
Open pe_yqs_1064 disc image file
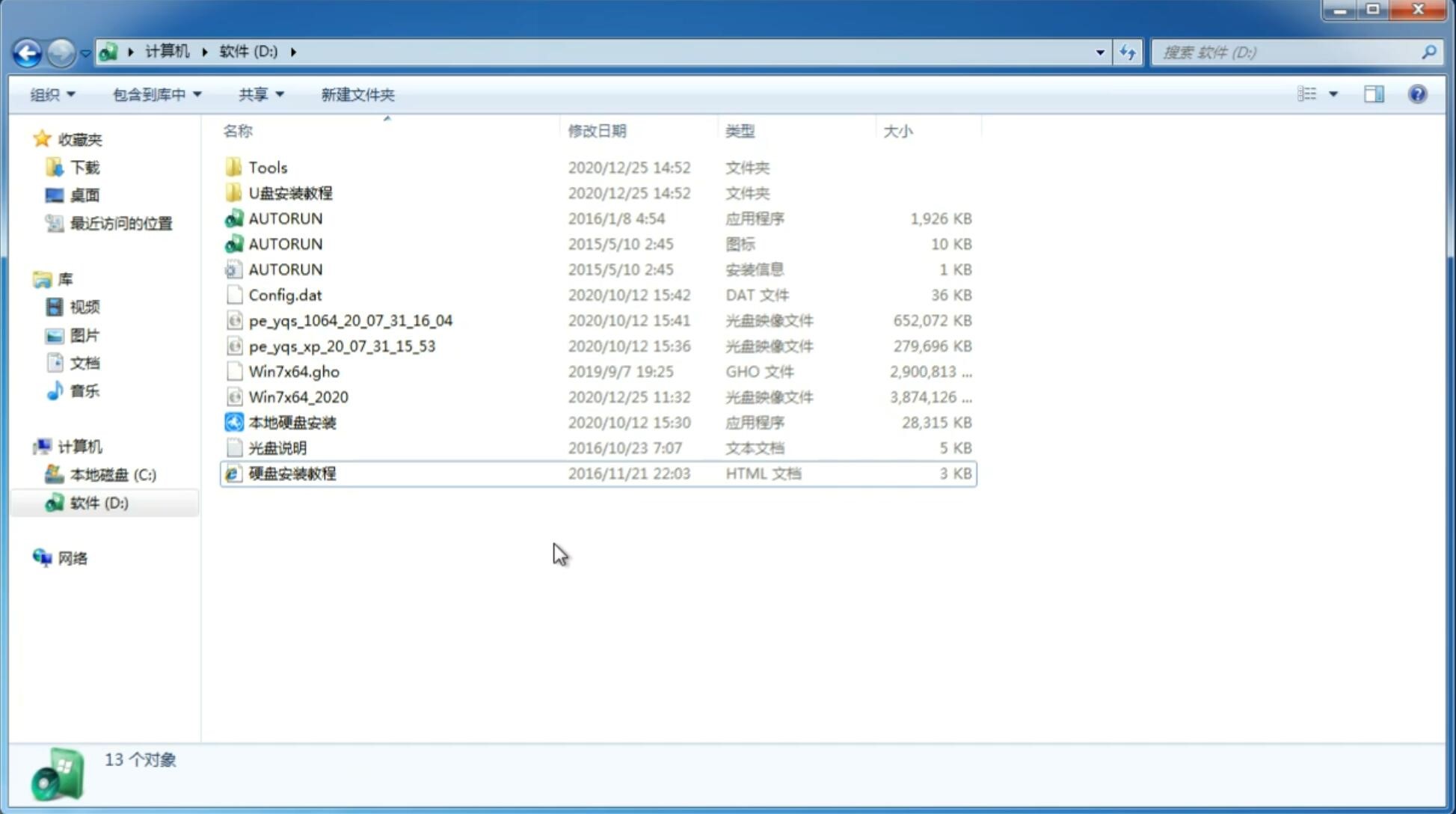350,320
